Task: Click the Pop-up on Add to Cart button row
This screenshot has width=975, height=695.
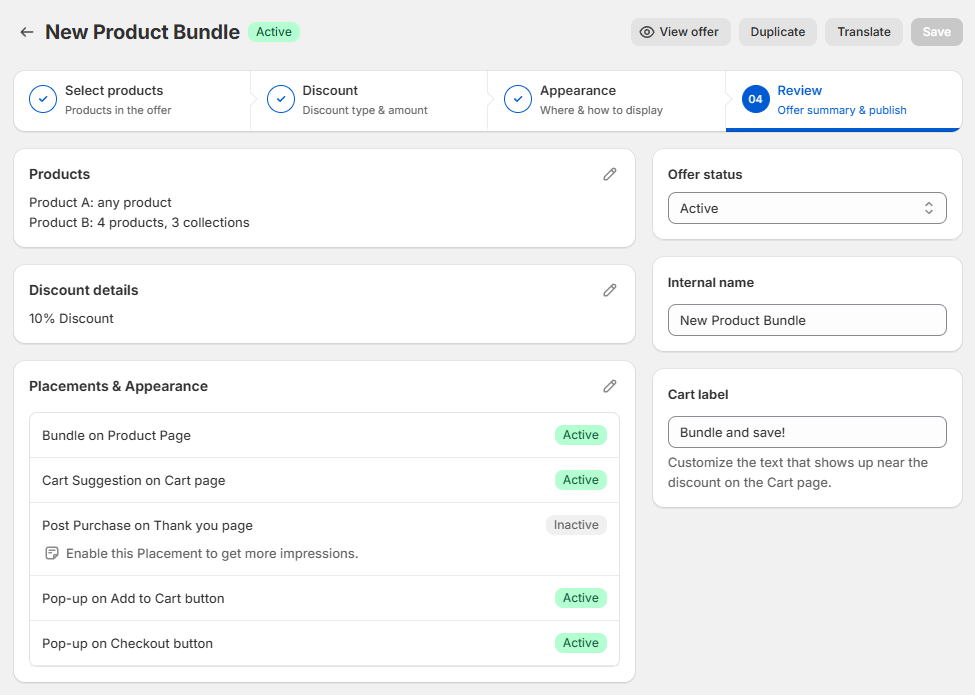Action: coord(325,598)
